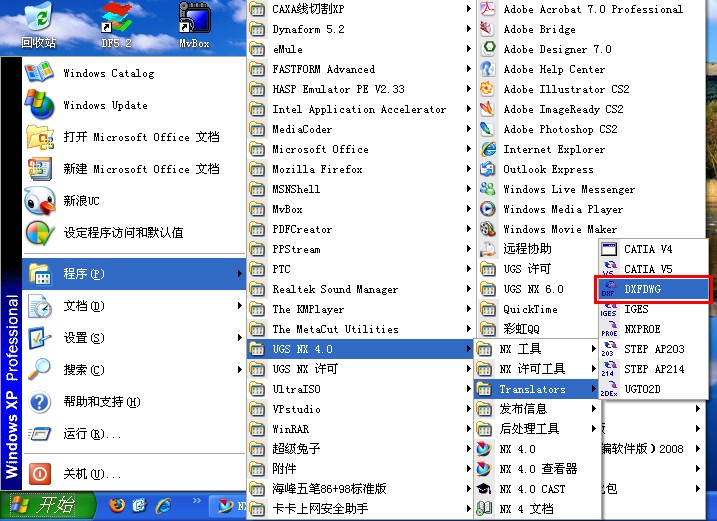This screenshot has width=717, height=521.
Task: Launch Internet Explorer from quick launch bar
Action: coord(163,505)
